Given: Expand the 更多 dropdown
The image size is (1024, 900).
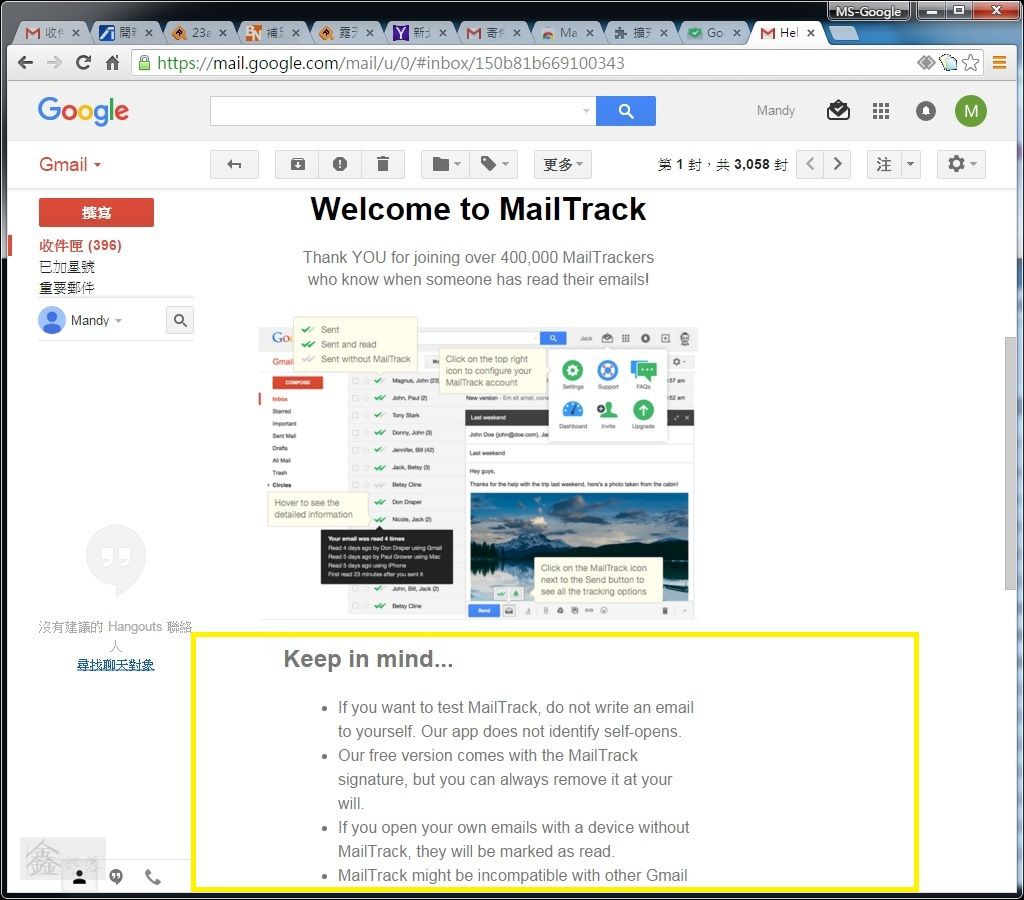Looking at the screenshot, I should tap(563, 165).
